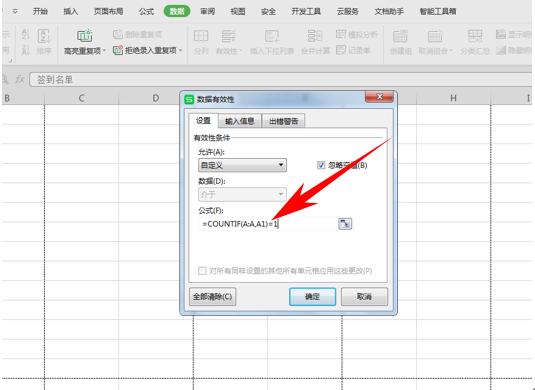Switch to the 页面布局 tab
The height and width of the screenshot is (390, 535).
[x=108, y=11]
